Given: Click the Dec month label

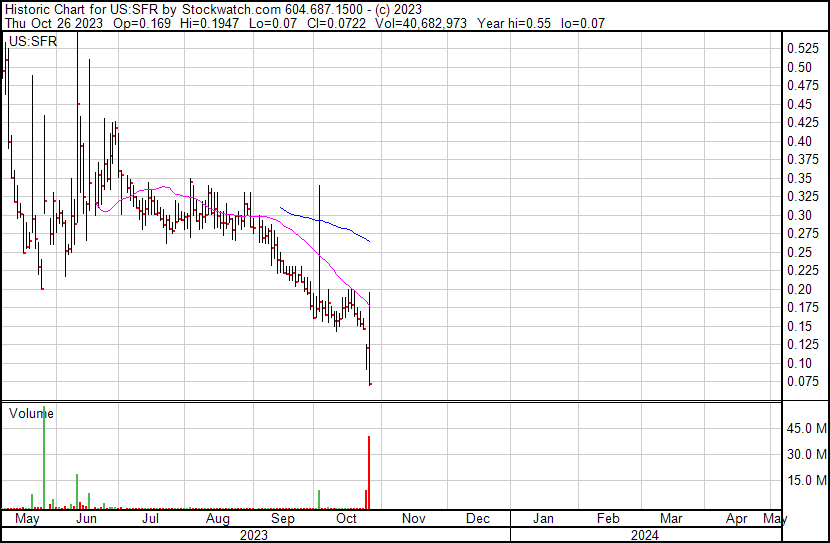Looking at the screenshot, I should coord(478,519).
